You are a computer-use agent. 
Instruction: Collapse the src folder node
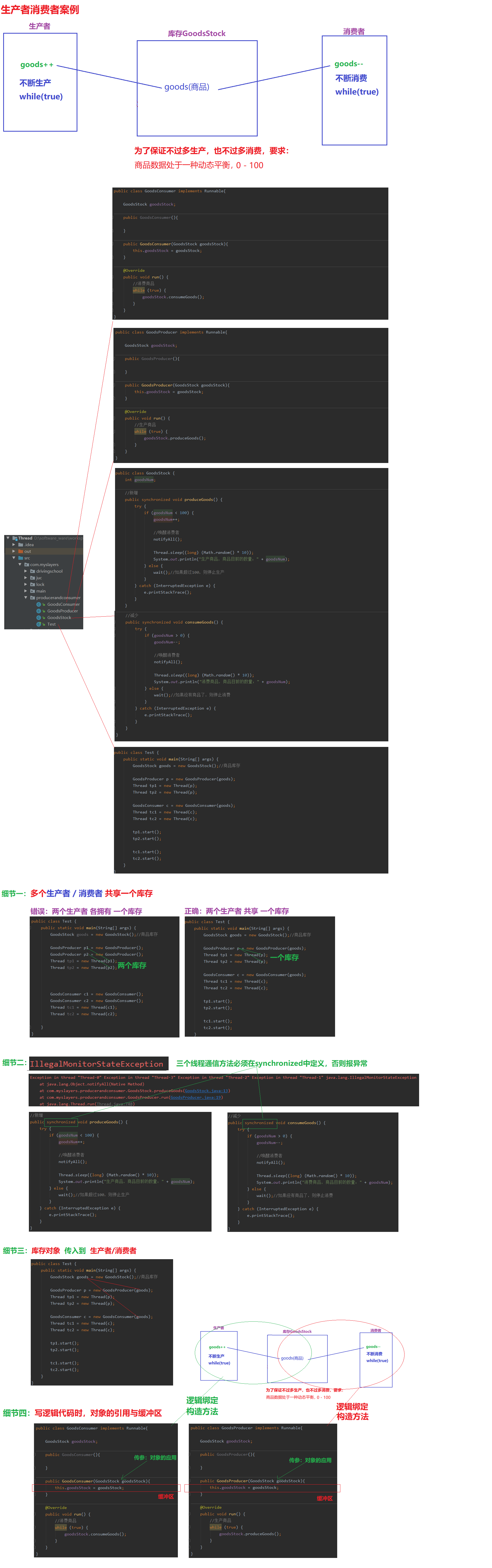[14, 558]
